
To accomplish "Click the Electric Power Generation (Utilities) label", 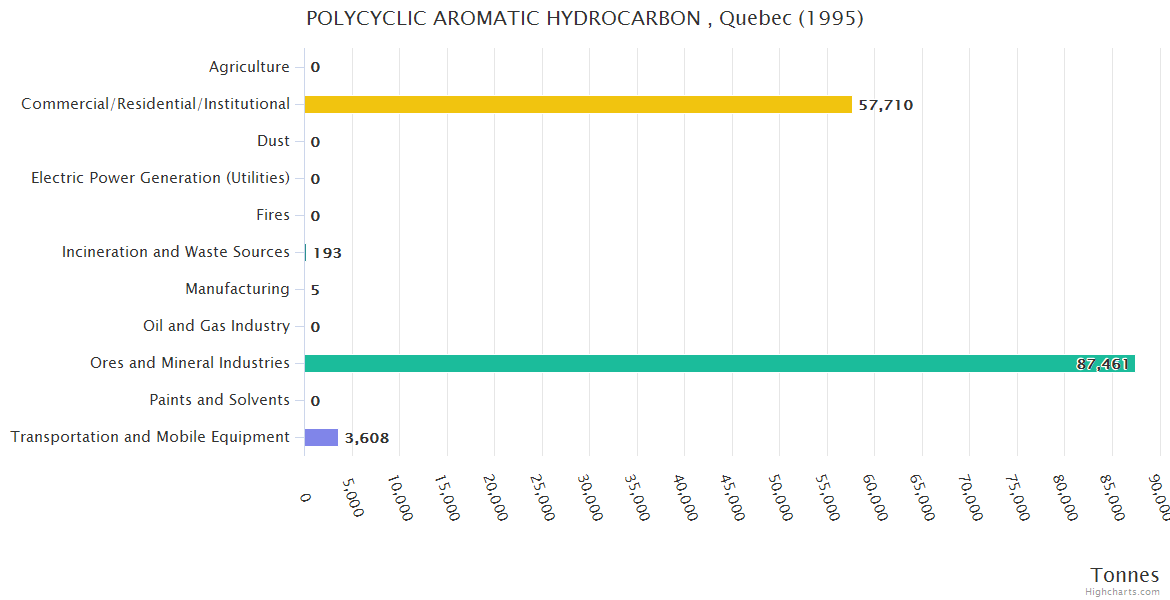I will click(160, 178).
